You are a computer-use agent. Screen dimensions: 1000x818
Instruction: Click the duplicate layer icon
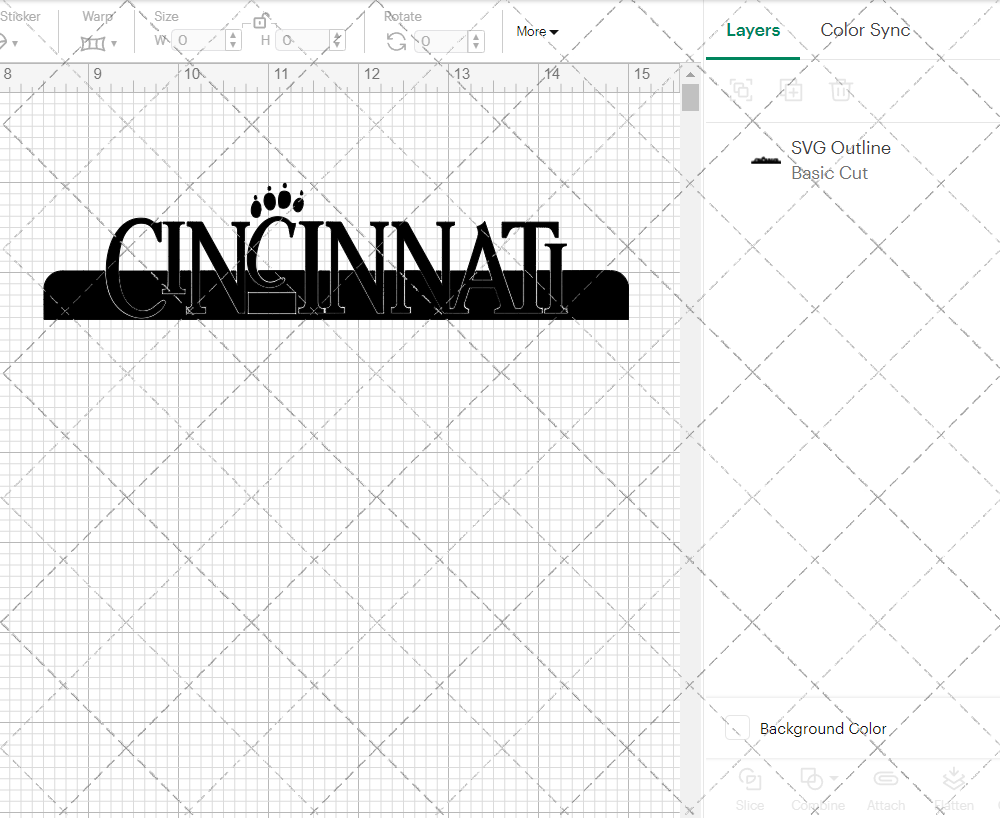point(792,90)
